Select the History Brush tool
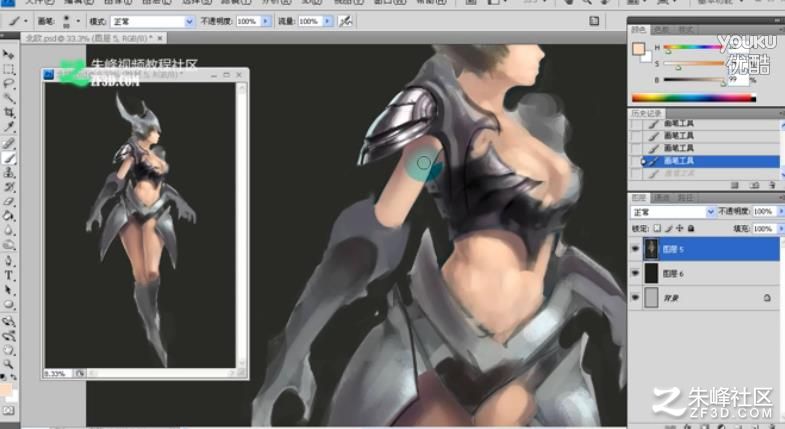The height and width of the screenshot is (429, 785). click(8, 187)
